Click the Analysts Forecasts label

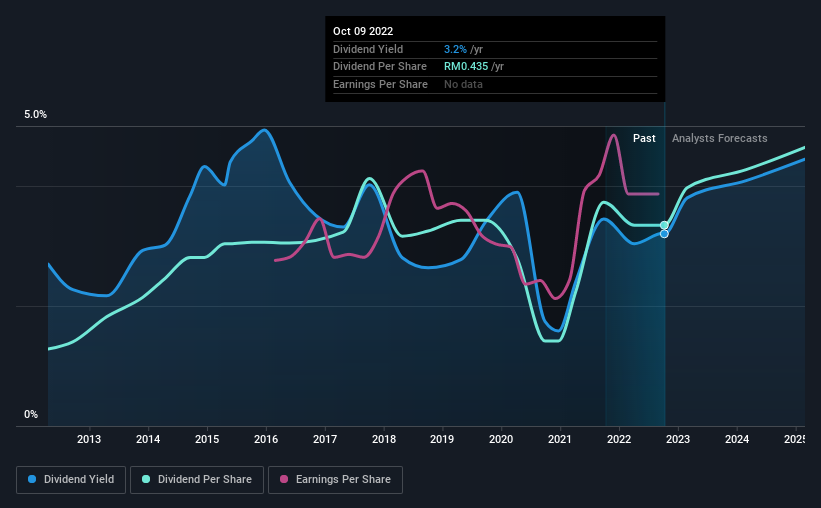click(719, 138)
